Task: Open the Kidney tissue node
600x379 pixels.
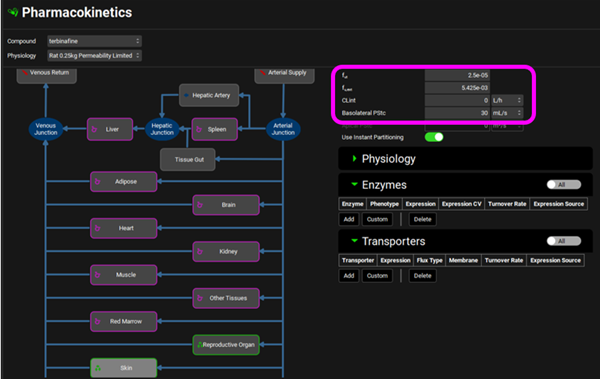Action: [x=226, y=252]
